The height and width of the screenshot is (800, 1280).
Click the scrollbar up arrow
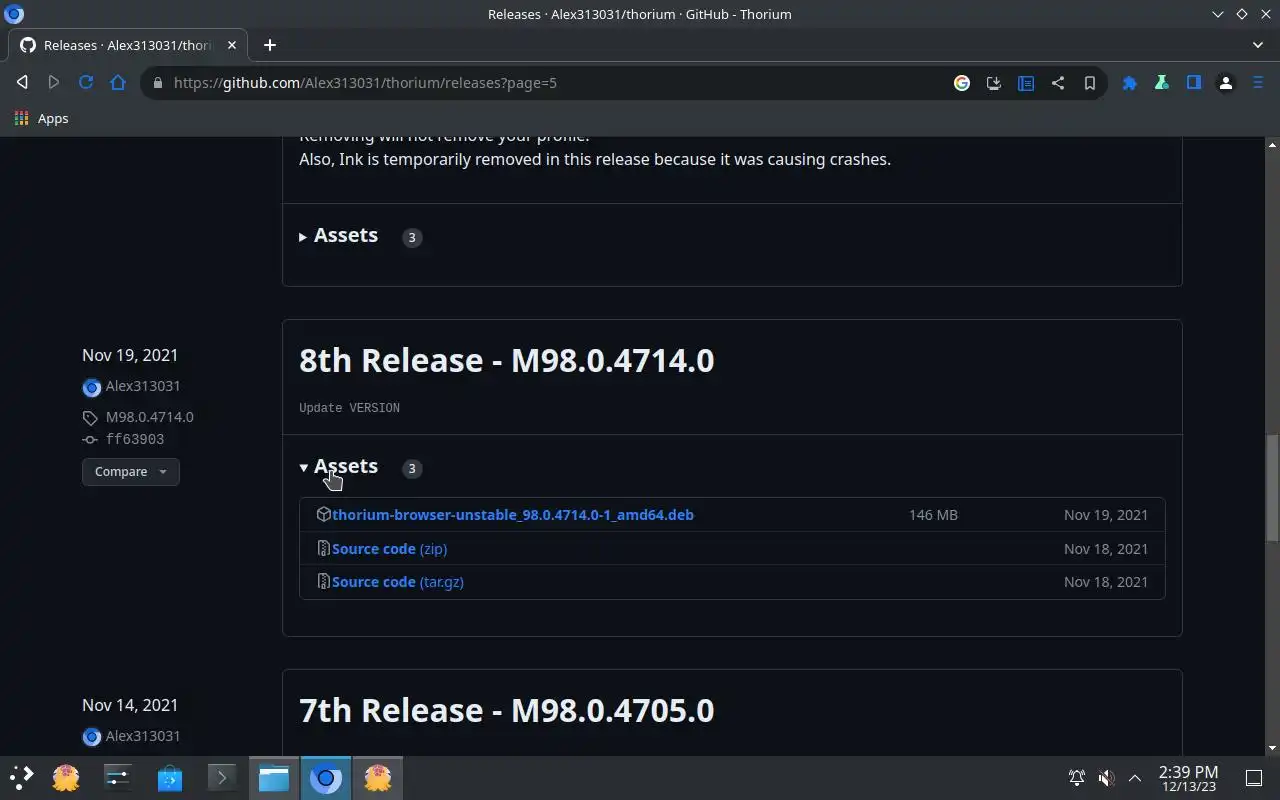(x=1272, y=144)
